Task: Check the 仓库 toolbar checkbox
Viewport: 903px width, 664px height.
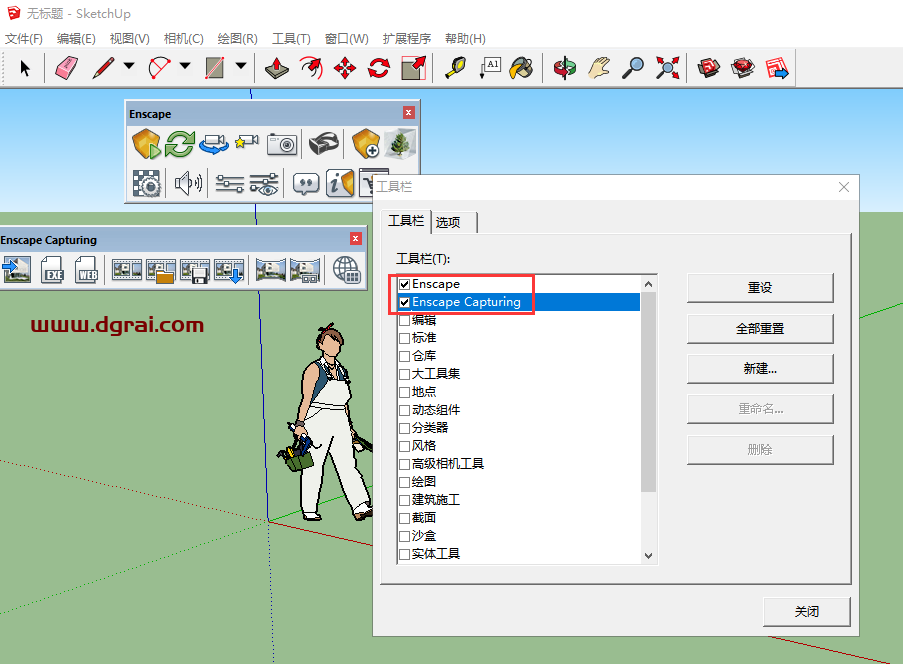Action: click(x=404, y=356)
